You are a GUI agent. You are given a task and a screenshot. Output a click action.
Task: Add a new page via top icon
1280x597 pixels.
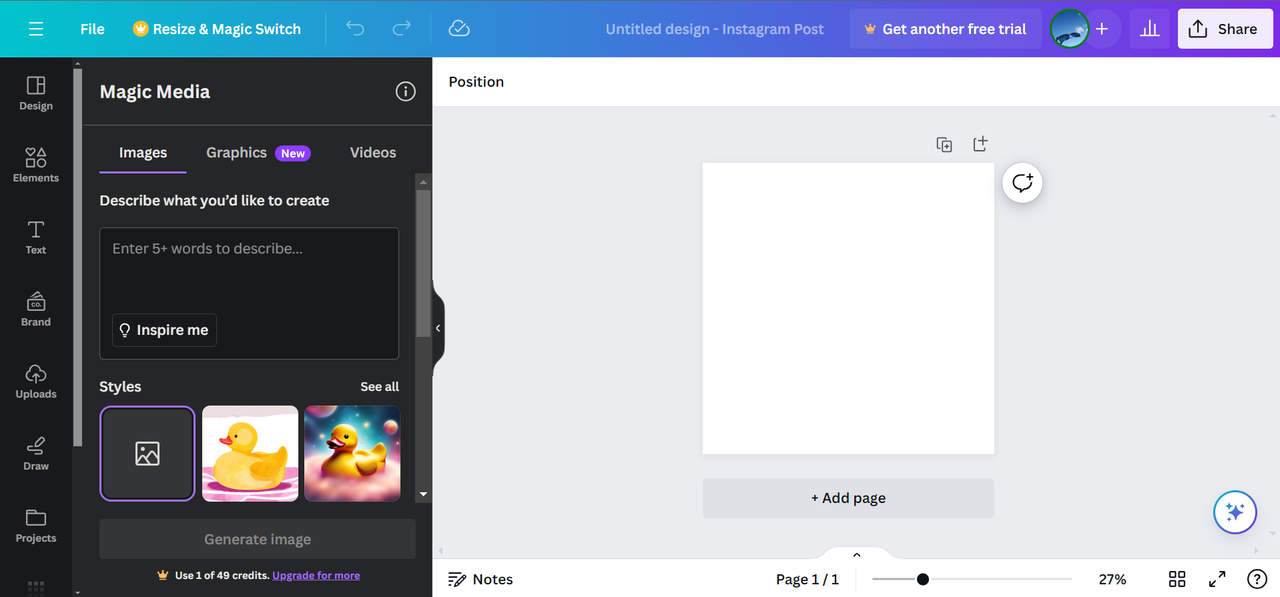980,145
